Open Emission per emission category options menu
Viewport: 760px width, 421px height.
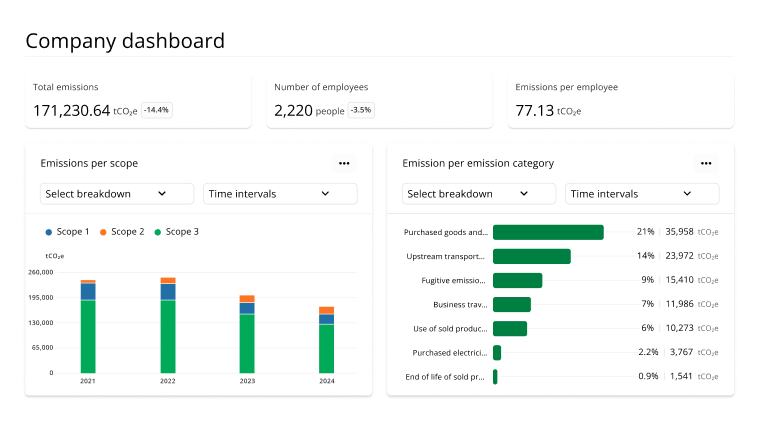[x=706, y=163]
